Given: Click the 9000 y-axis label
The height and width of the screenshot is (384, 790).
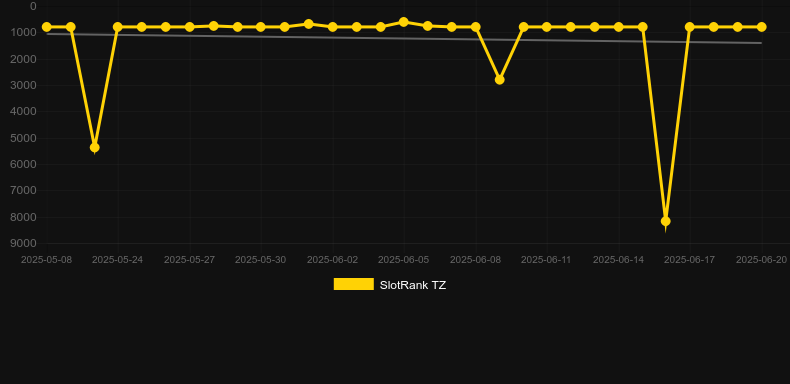Looking at the screenshot, I should tap(24, 243).
